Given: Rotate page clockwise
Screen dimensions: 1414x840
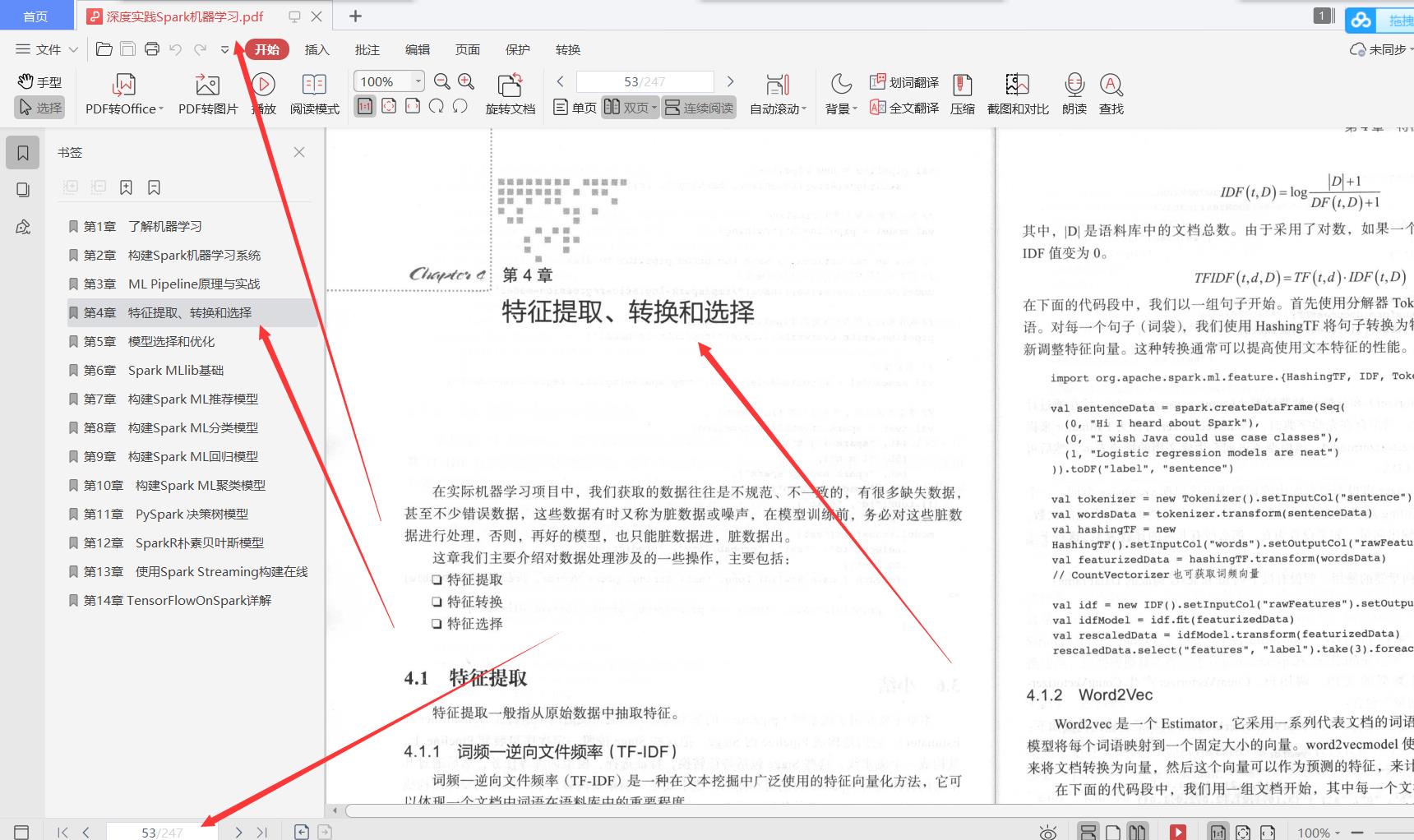Looking at the screenshot, I should coord(437,106).
